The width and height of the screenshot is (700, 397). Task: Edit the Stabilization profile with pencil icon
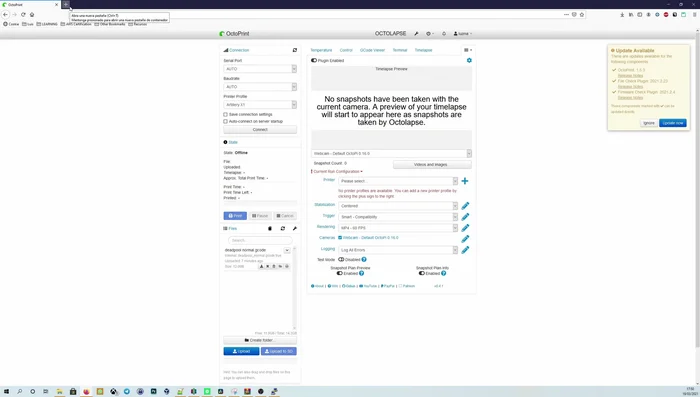point(465,205)
